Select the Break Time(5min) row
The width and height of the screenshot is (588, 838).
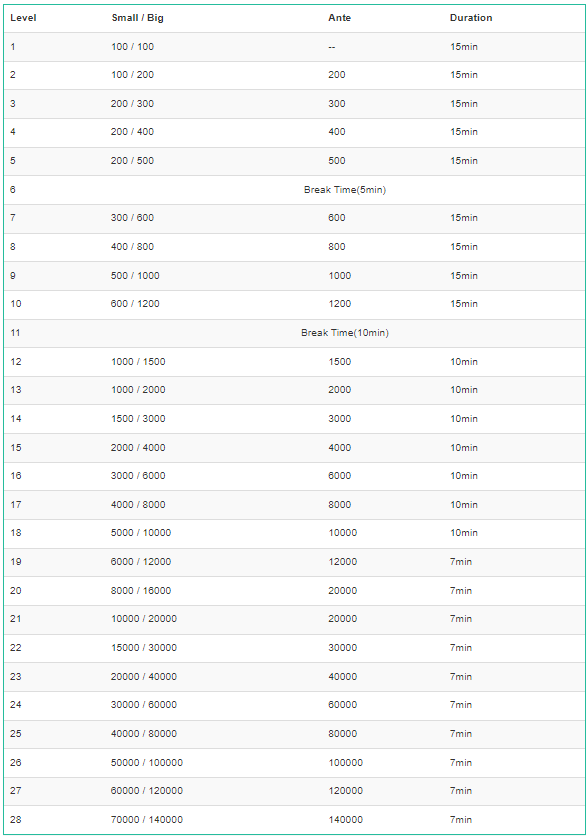(x=295, y=190)
